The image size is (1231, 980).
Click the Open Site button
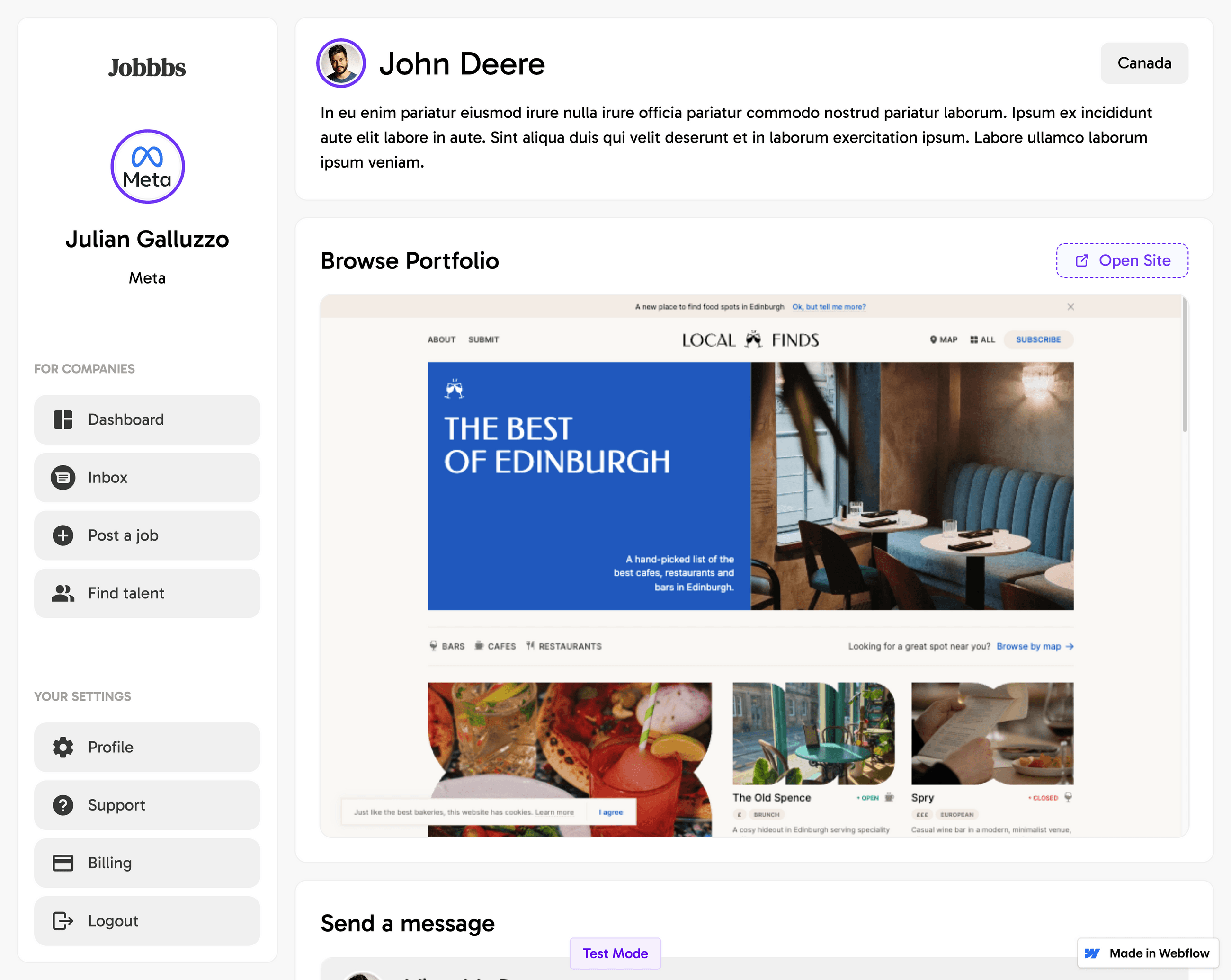pos(1122,260)
